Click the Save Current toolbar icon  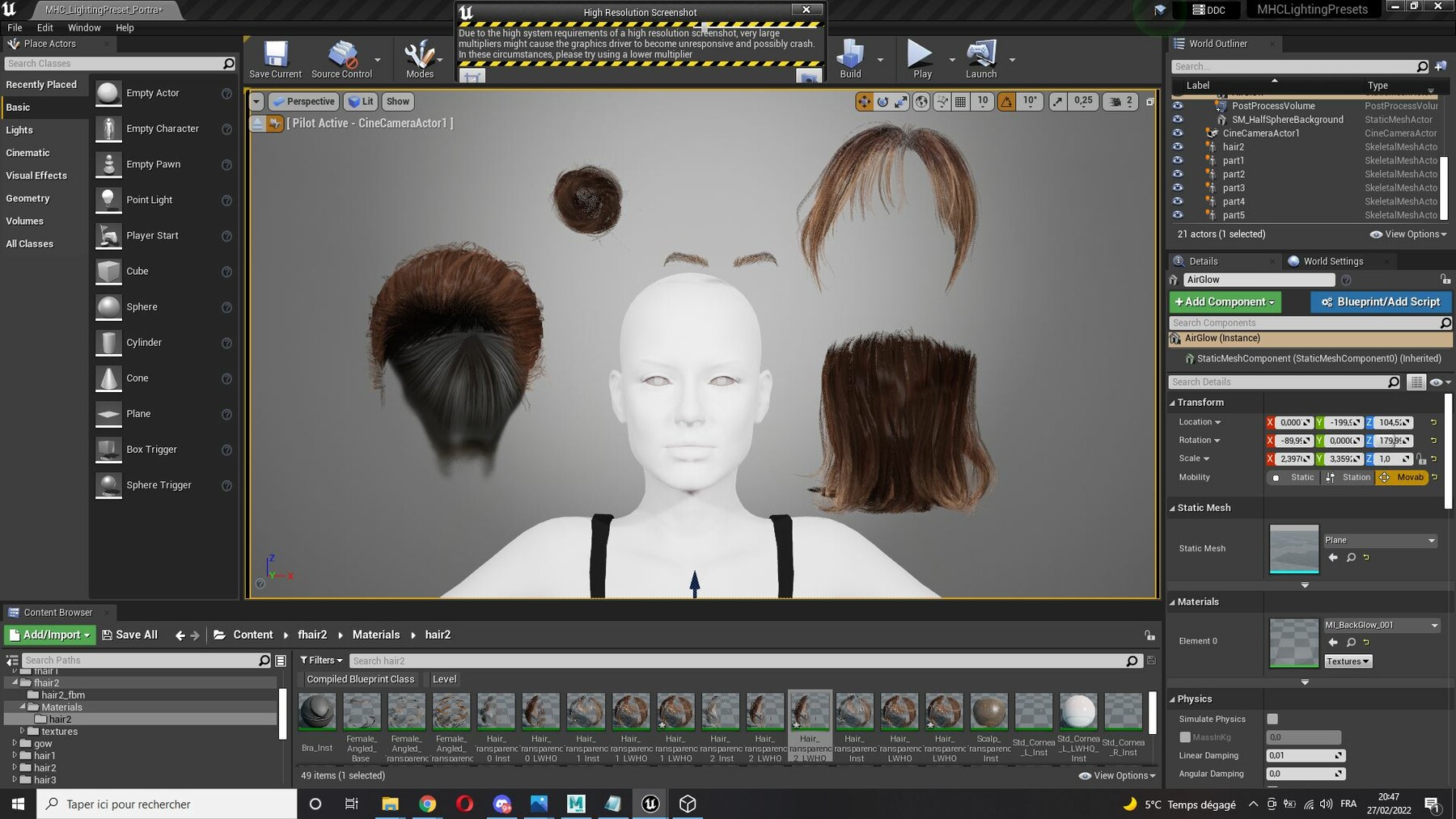click(x=275, y=54)
